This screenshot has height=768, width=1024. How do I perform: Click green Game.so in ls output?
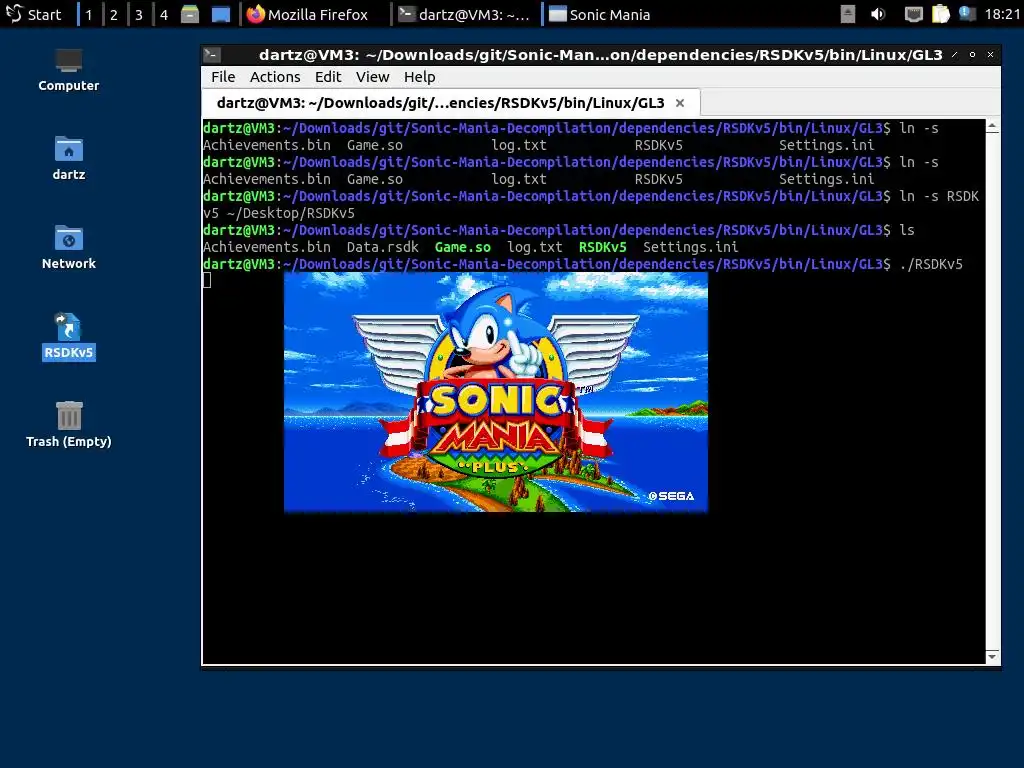462,248
